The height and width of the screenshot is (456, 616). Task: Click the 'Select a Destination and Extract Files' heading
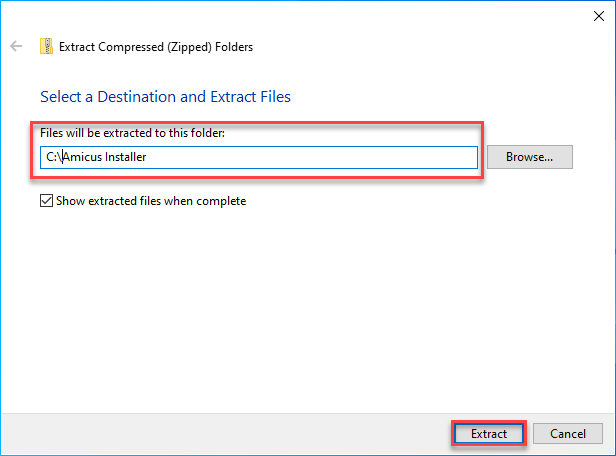tap(165, 97)
